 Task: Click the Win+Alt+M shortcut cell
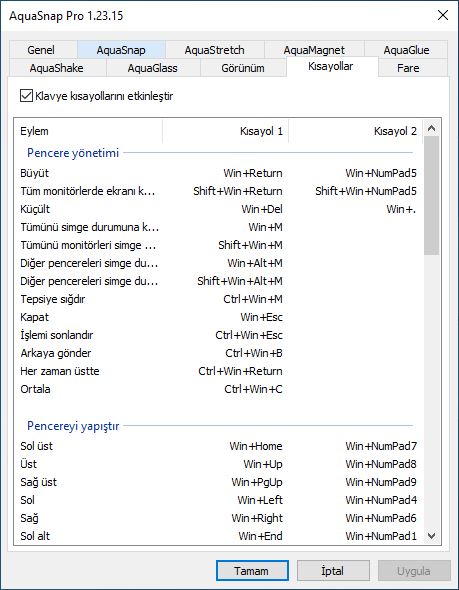coord(255,263)
